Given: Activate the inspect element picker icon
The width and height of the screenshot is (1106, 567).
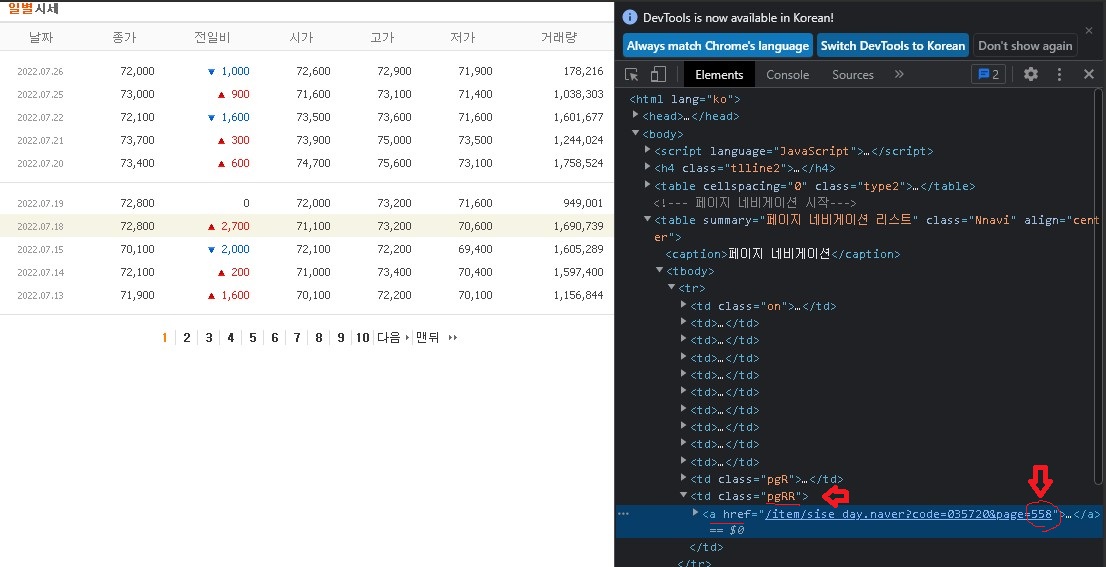Looking at the screenshot, I should [631, 74].
